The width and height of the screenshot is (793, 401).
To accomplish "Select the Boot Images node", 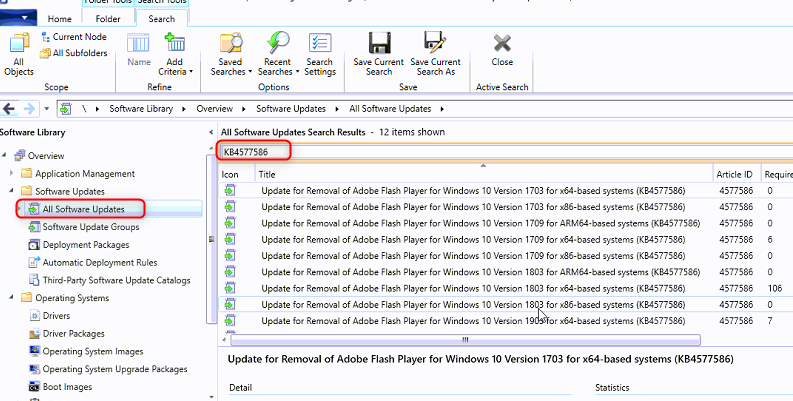I will click(67, 387).
